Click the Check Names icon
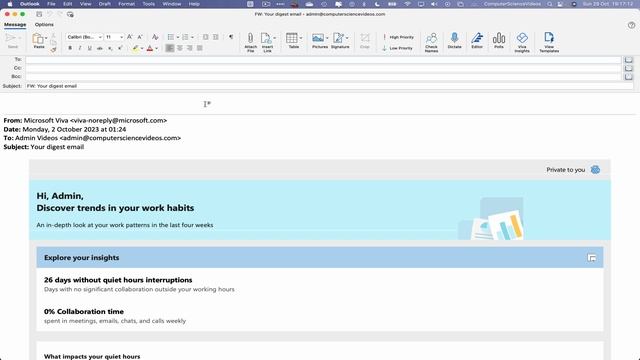The image size is (640, 360). (431, 38)
